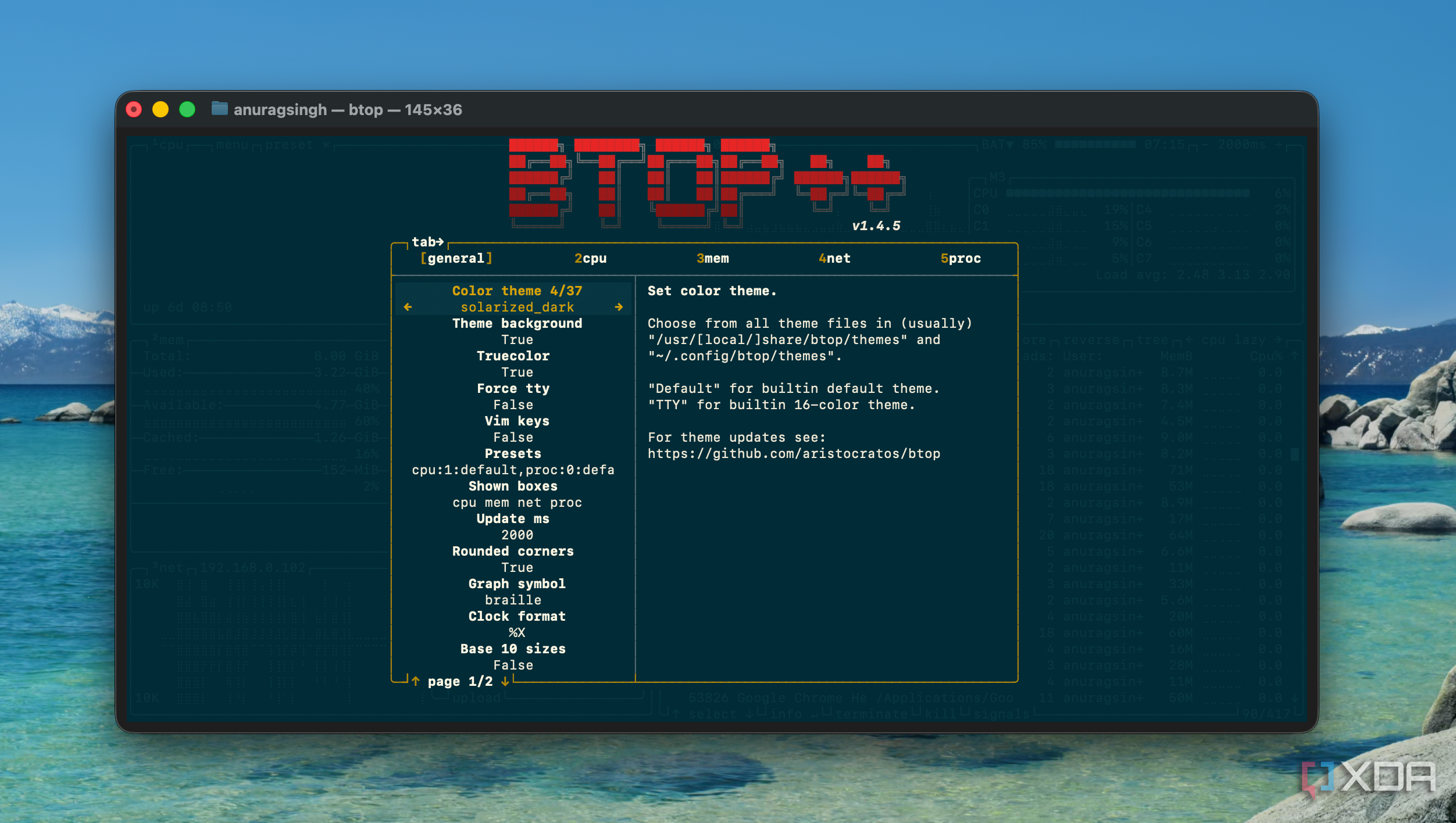Select the Rounded corners option
1456x823 pixels.
tap(513, 551)
